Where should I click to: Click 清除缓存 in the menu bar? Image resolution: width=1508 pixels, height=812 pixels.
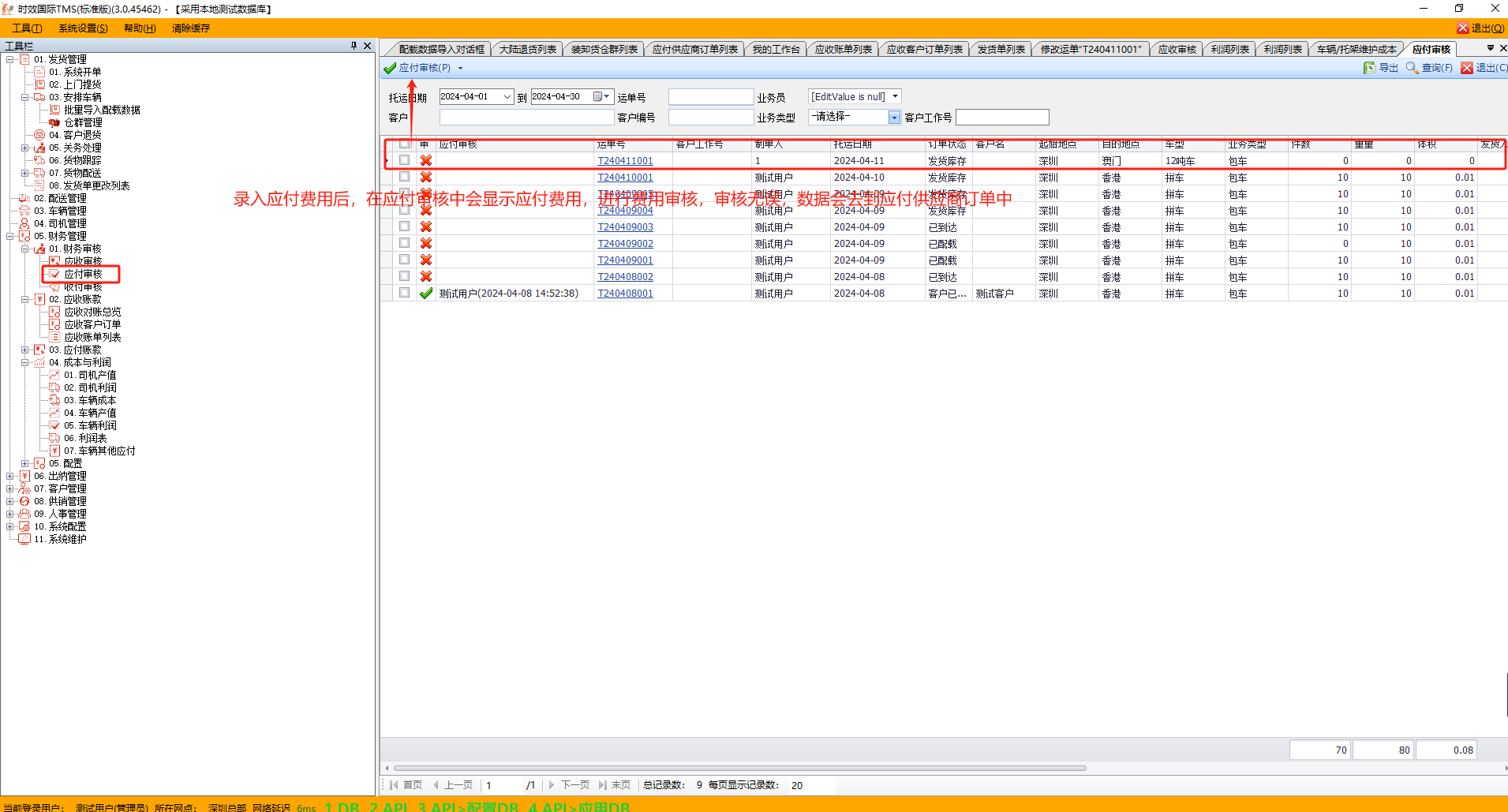[191, 28]
